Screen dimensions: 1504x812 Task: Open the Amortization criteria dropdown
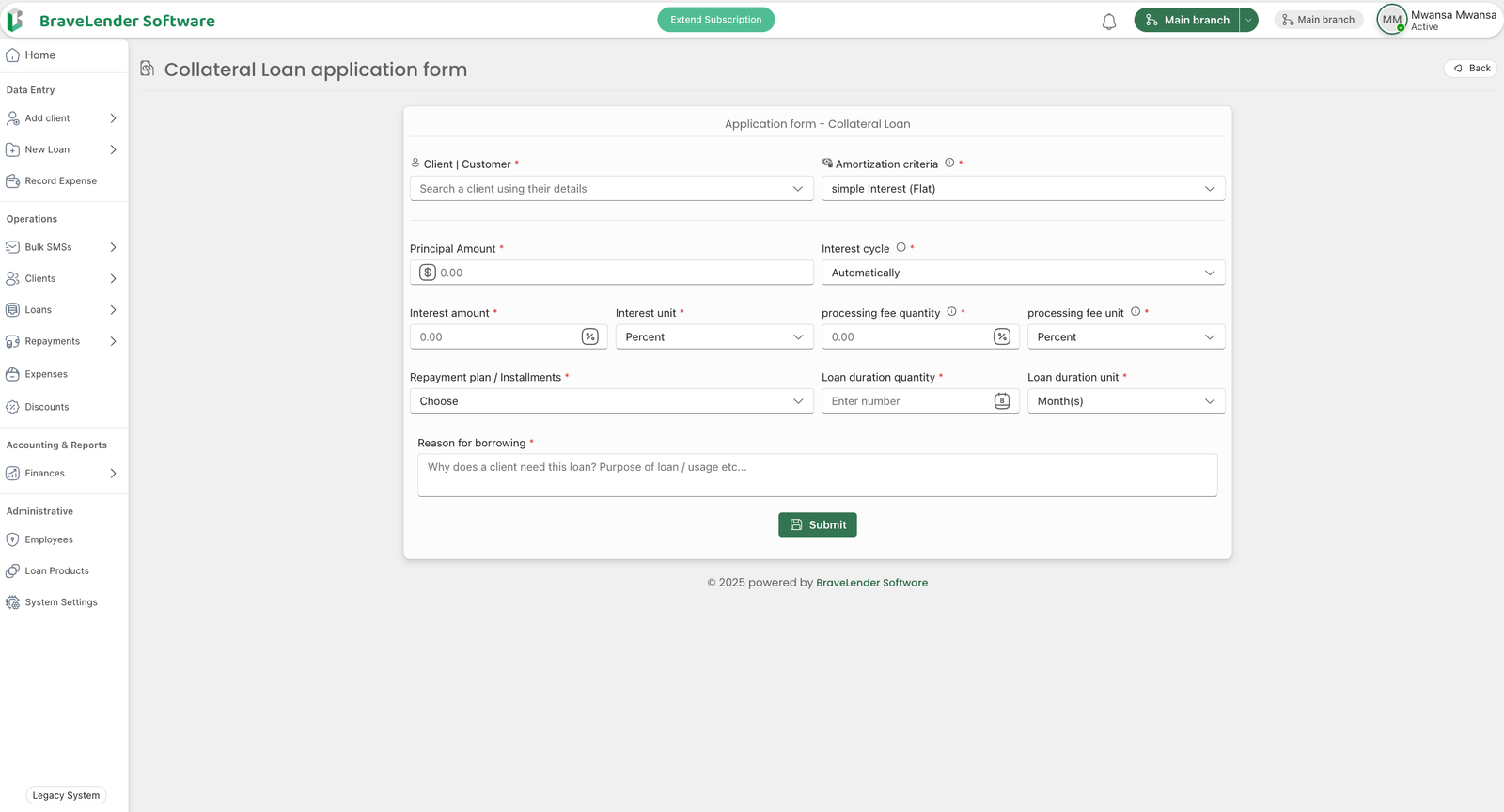(x=1023, y=189)
